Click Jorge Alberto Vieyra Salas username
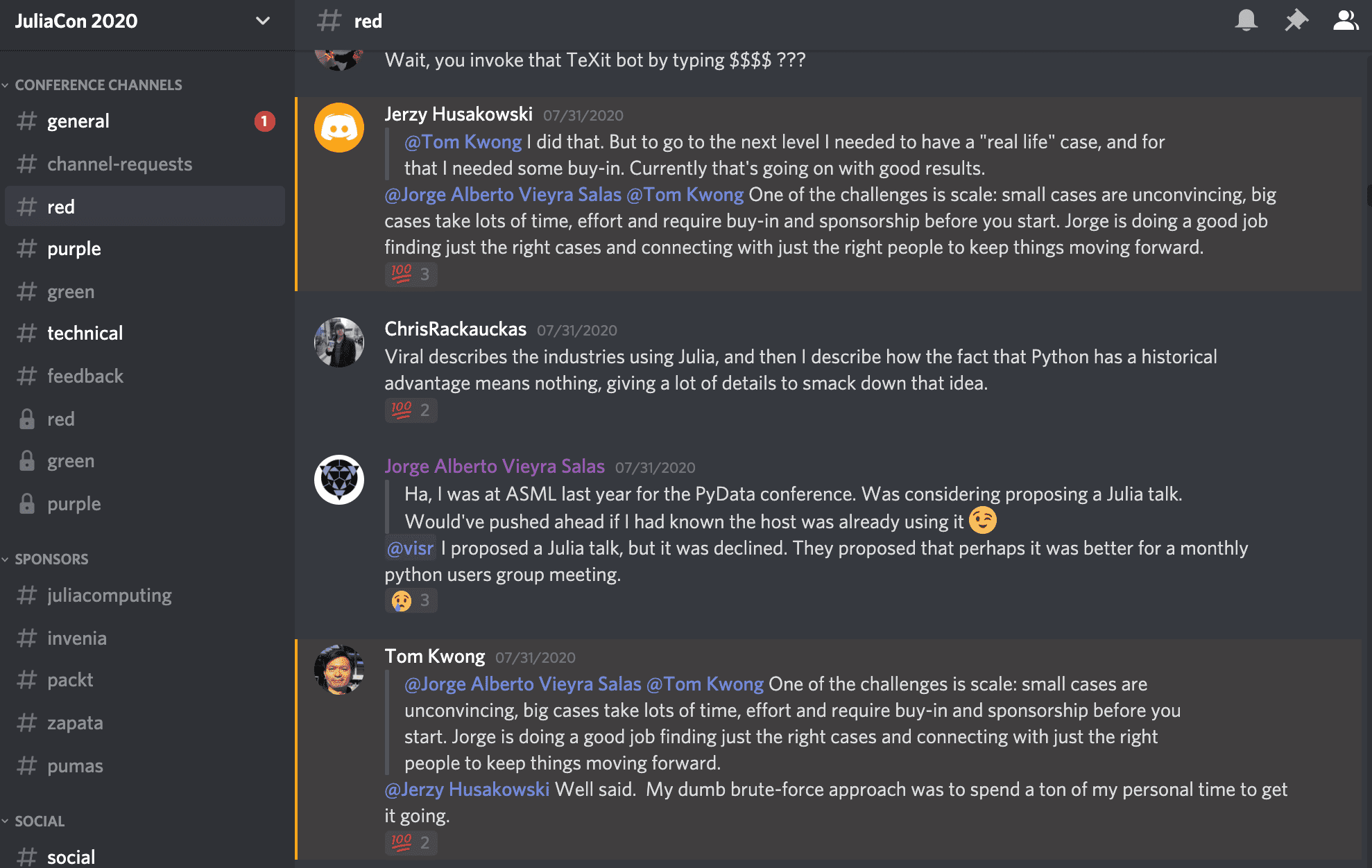 [x=497, y=466]
